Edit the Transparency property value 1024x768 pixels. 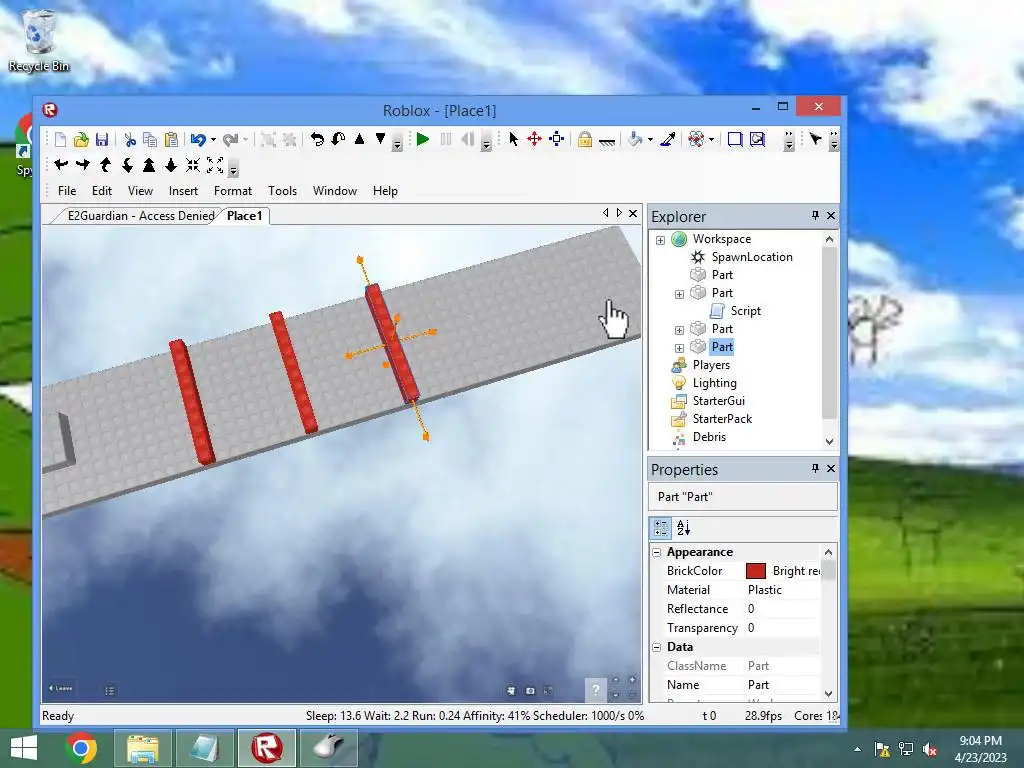pyautogui.click(x=782, y=628)
